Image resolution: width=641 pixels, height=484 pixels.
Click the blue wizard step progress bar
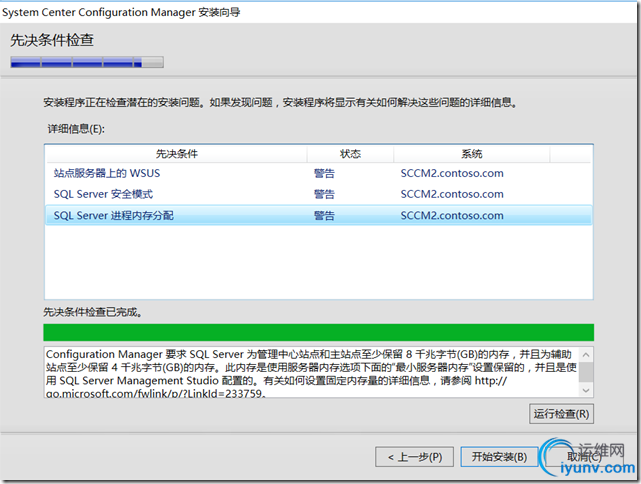[87, 62]
